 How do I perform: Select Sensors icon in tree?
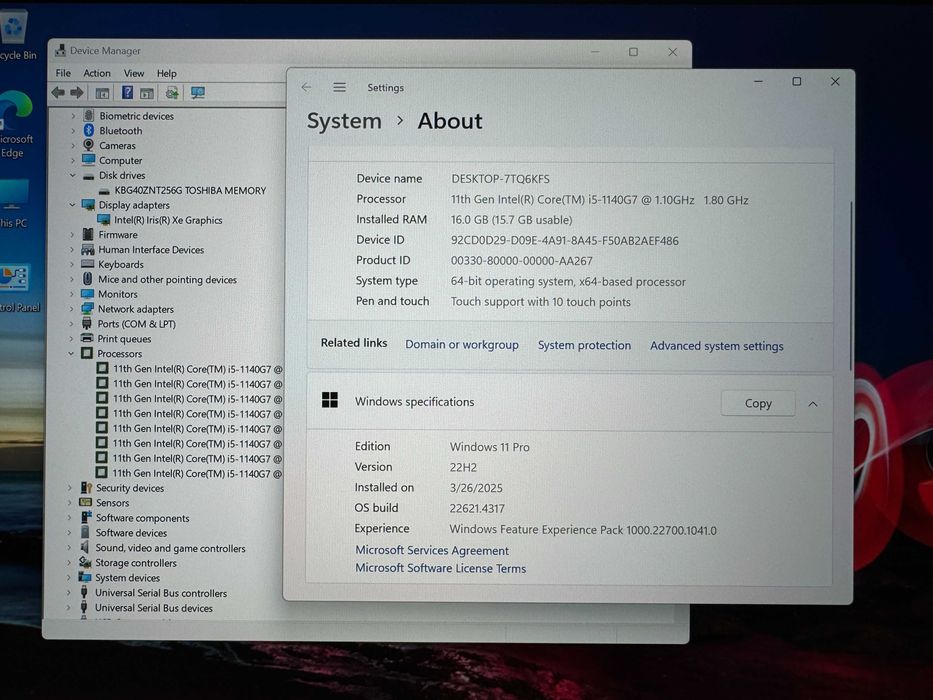[86, 502]
